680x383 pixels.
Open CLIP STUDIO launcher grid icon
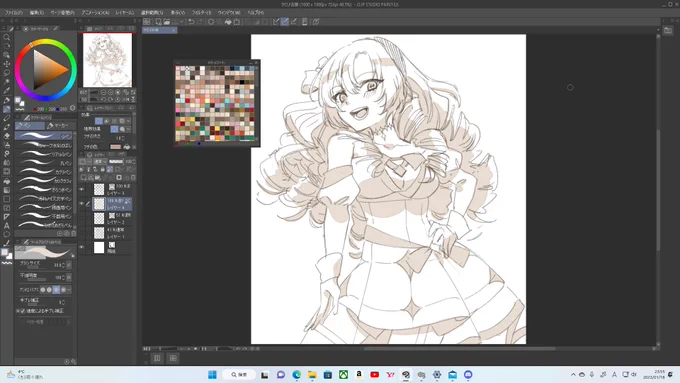click(147, 22)
